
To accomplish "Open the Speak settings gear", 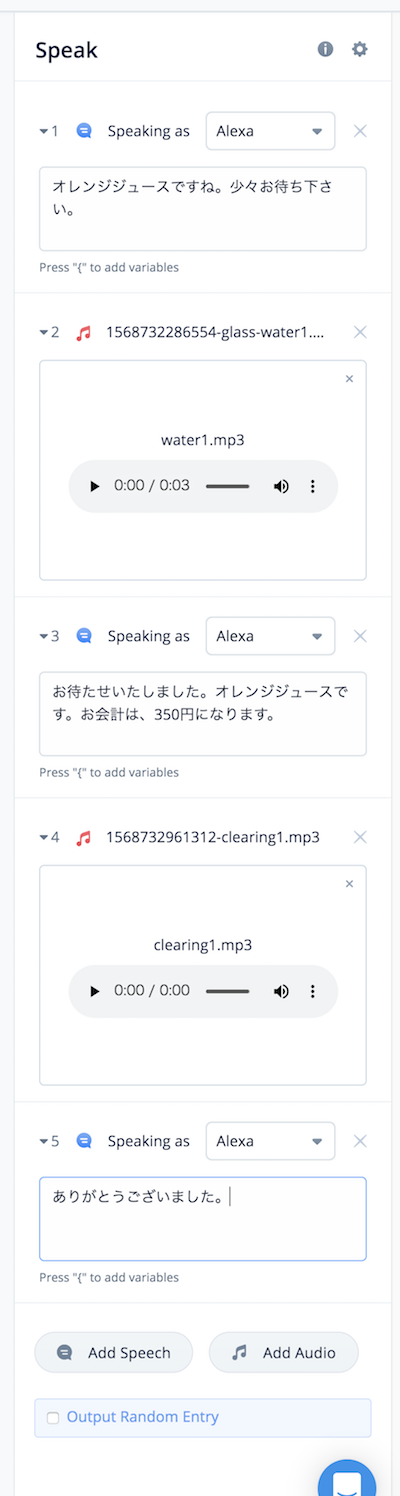I will pos(360,49).
